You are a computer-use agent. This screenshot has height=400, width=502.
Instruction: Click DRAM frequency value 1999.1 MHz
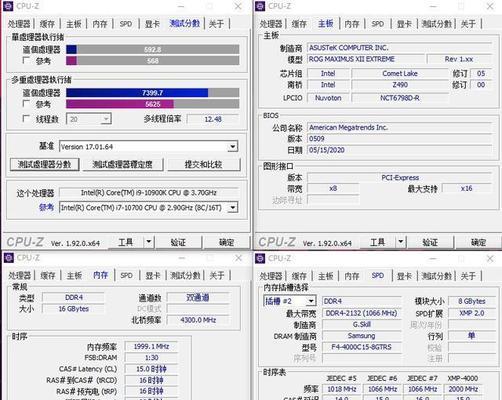point(151,347)
